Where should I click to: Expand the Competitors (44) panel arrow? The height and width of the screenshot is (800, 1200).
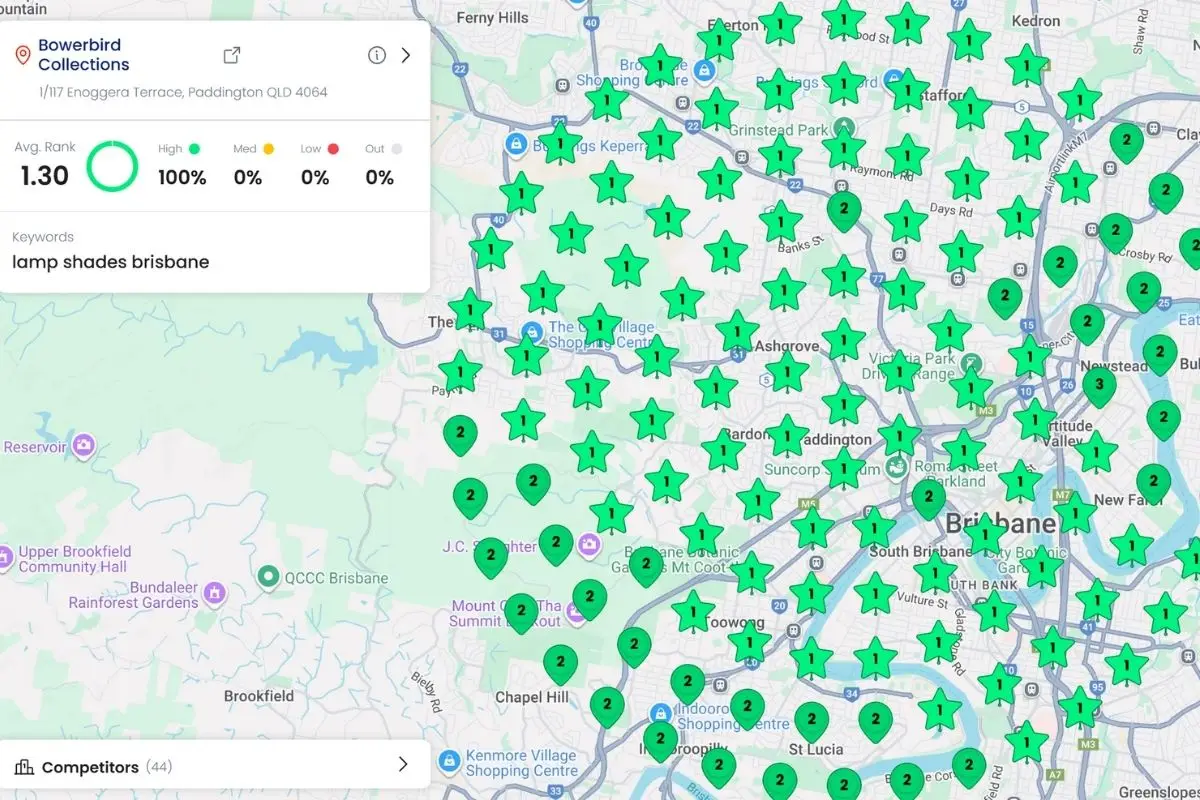[403, 765]
